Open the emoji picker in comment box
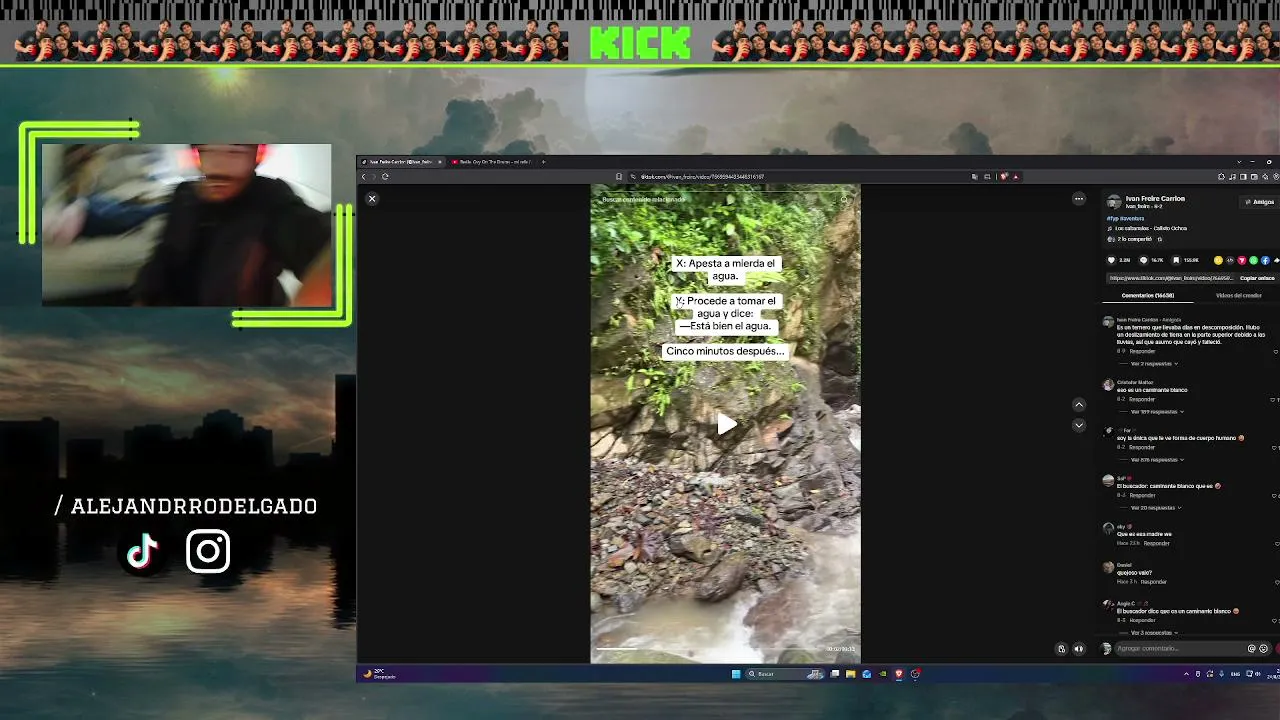1280x720 pixels. tap(1263, 648)
